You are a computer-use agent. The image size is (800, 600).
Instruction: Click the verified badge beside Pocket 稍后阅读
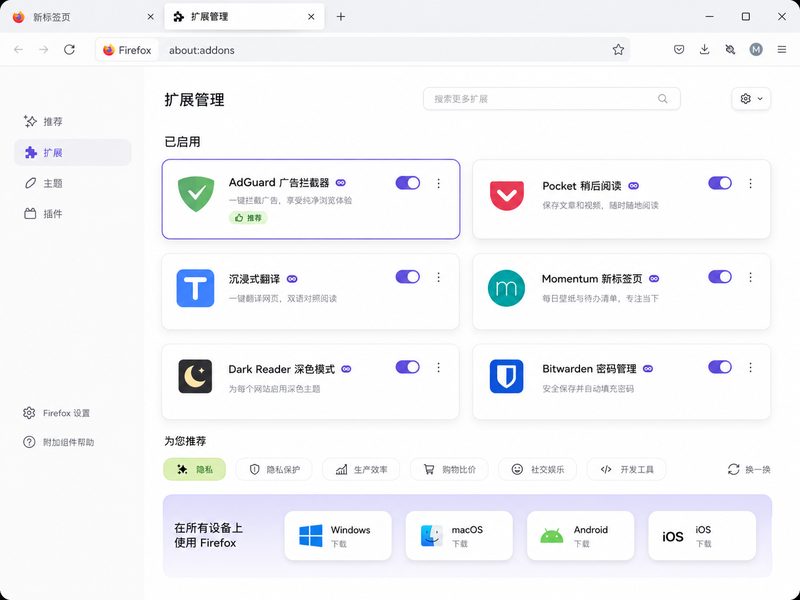(633, 186)
